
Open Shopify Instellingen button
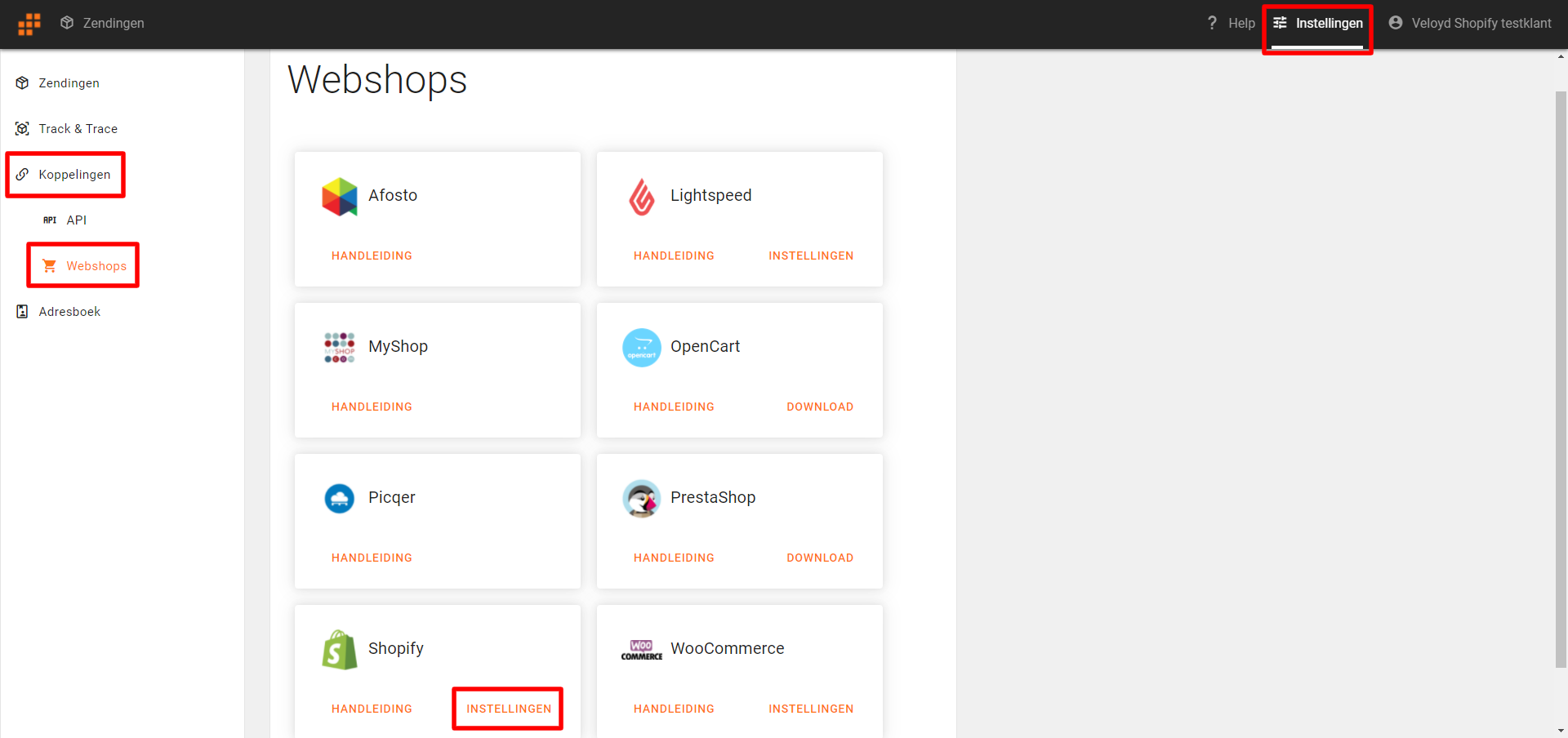509,709
